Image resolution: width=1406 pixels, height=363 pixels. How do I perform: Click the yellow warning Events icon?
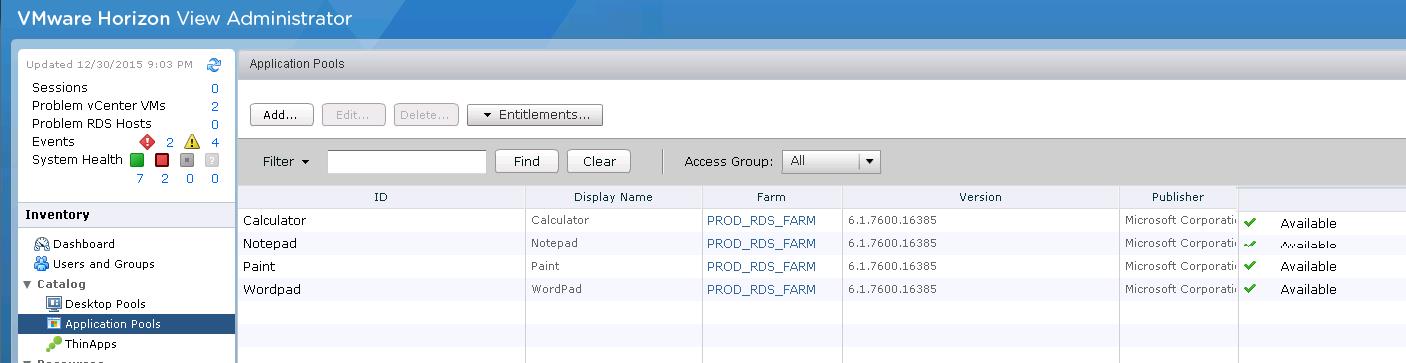tap(192, 142)
